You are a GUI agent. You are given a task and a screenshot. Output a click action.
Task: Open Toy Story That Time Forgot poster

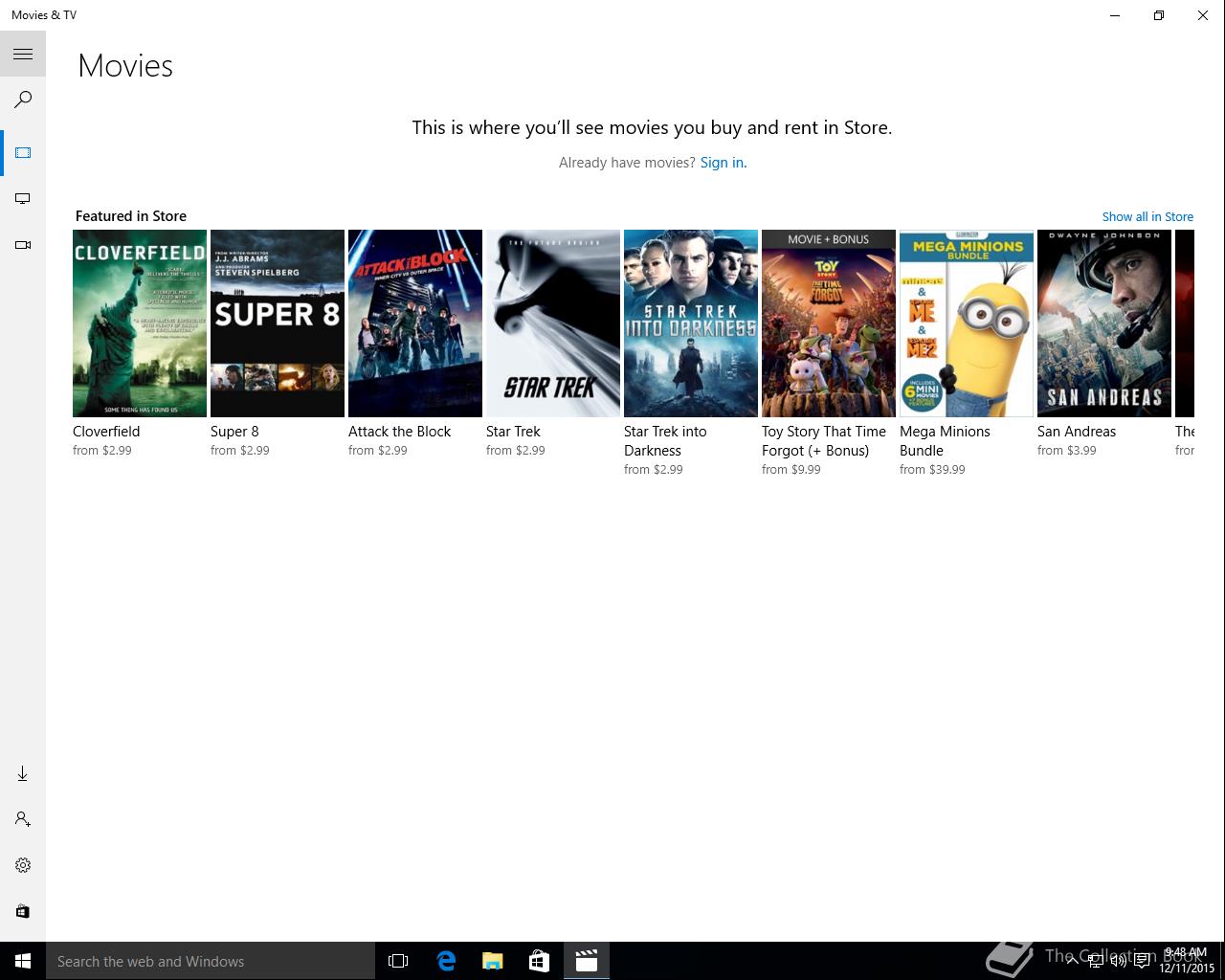click(x=829, y=323)
